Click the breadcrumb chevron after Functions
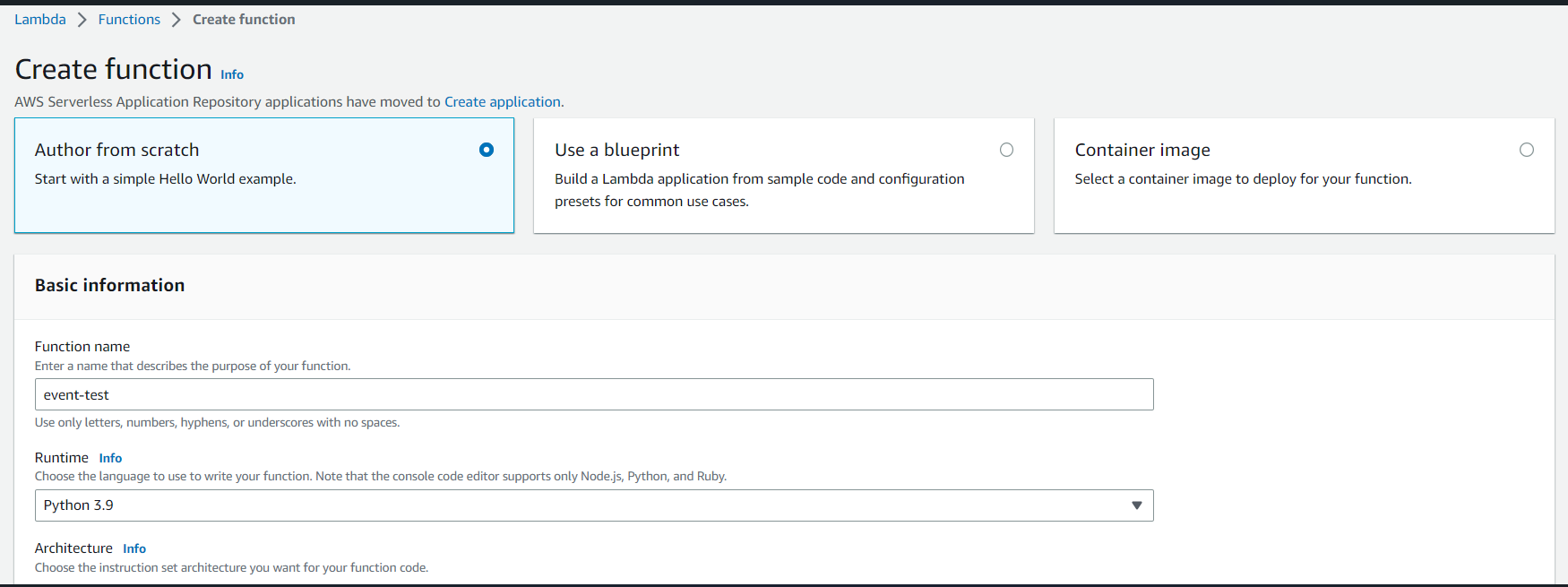 pos(177,20)
